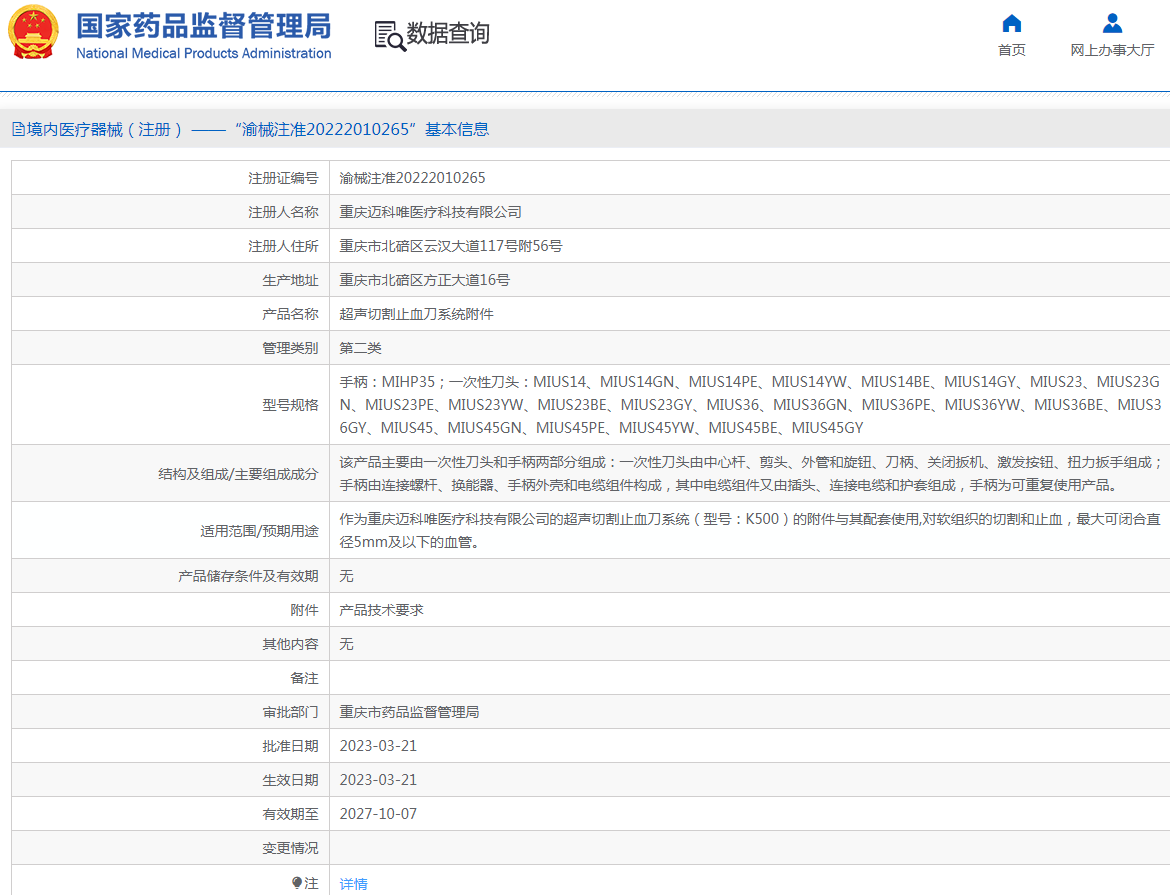The image size is (1170, 895).
Task: Click the person icon above 网上办事大厅
Action: click(1110, 22)
